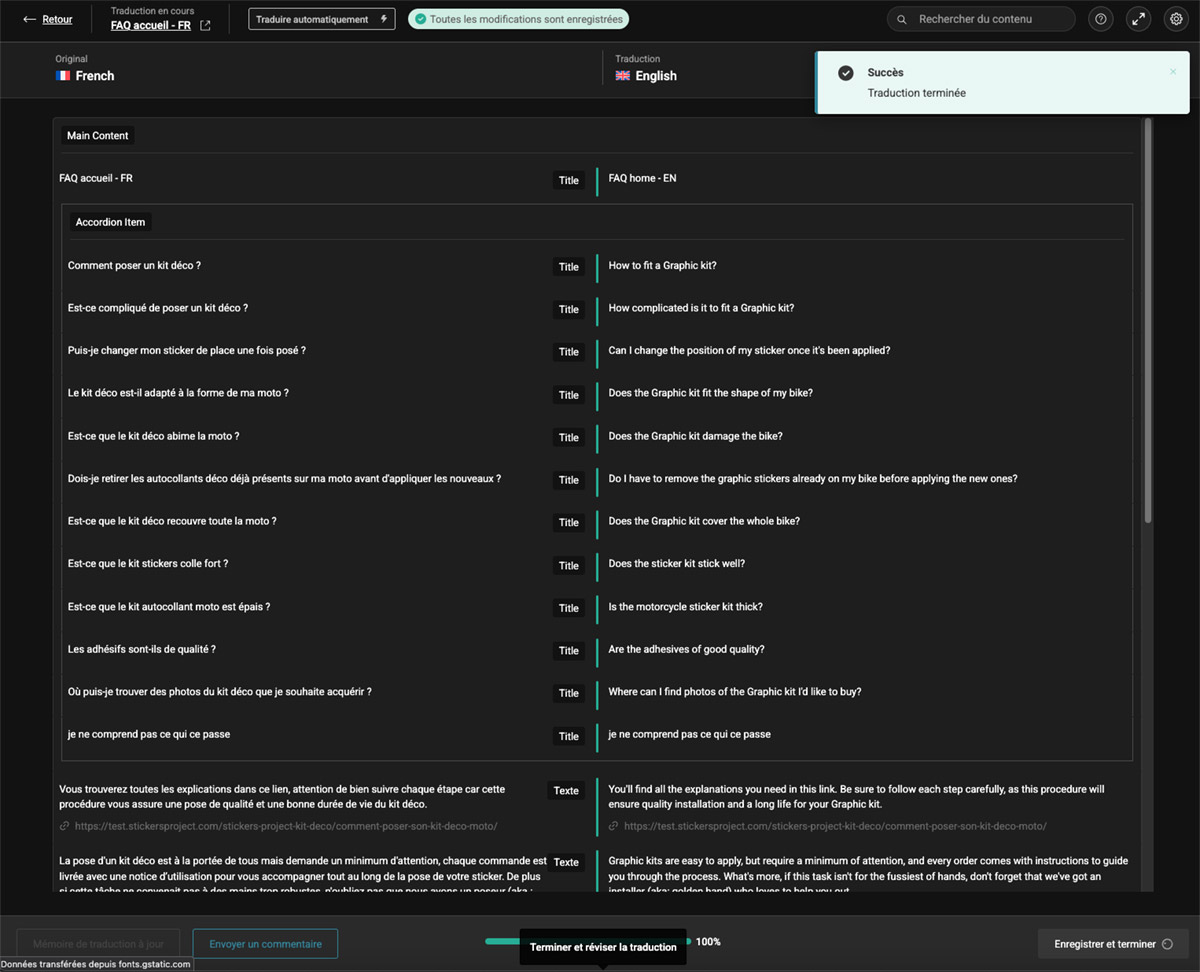Open the help question mark icon

point(1101,19)
